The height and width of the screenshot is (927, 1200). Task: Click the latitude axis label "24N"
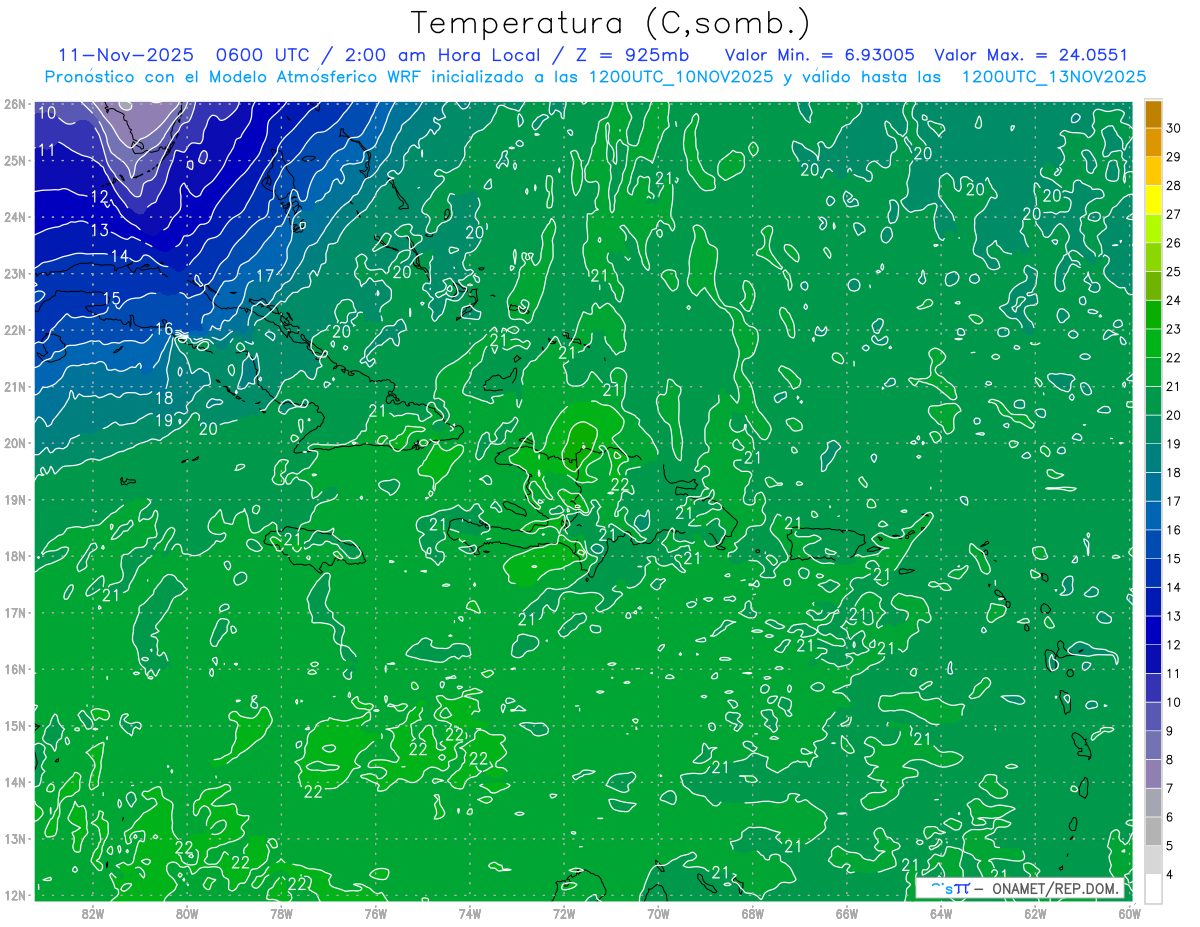pos(15,217)
